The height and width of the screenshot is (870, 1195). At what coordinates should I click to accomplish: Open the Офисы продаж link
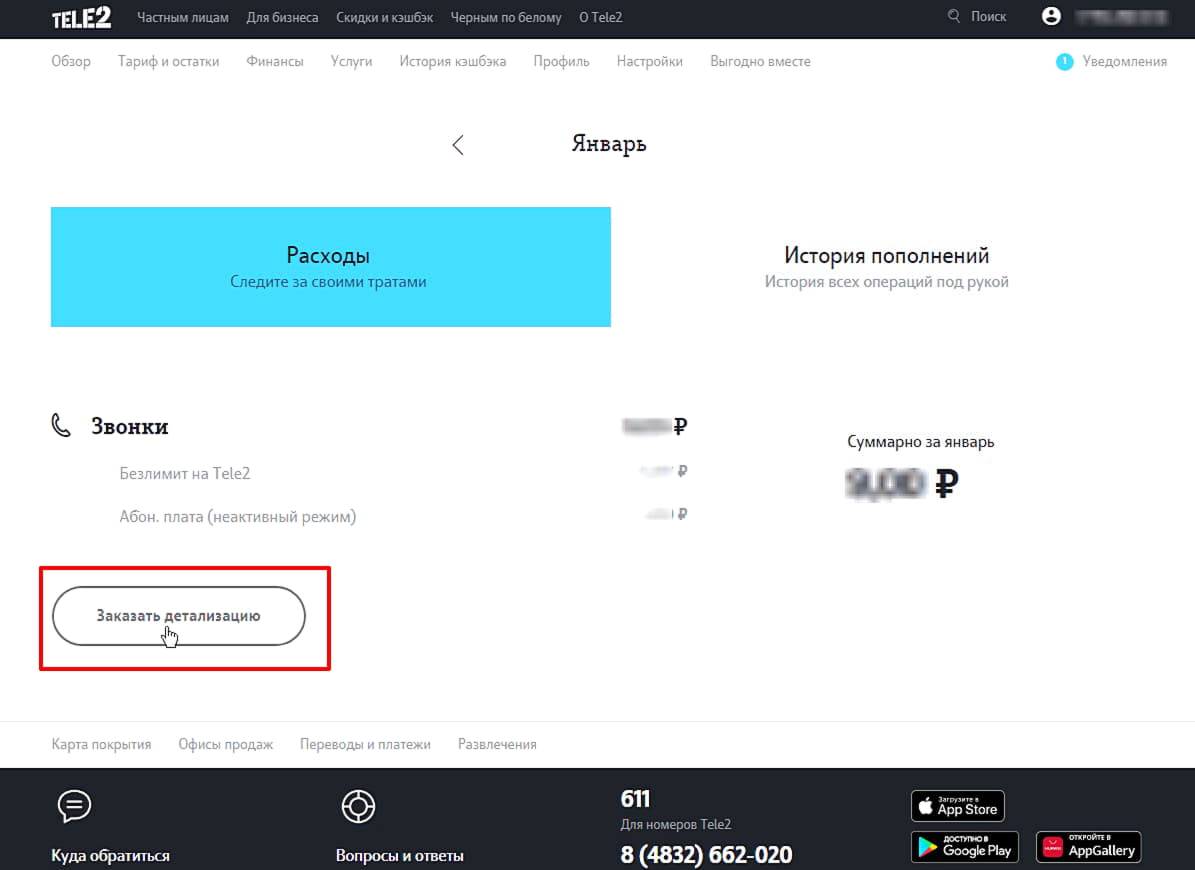225,744
